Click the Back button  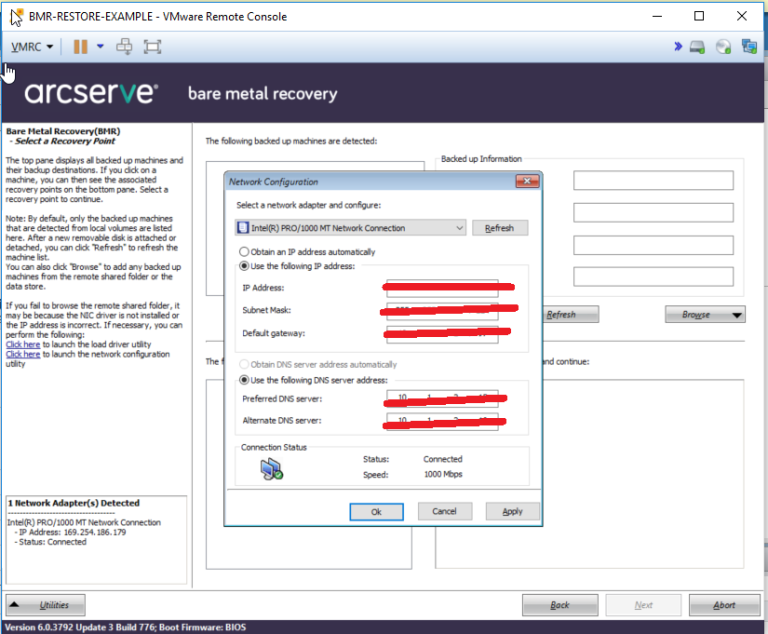click(x=560, y=605)
